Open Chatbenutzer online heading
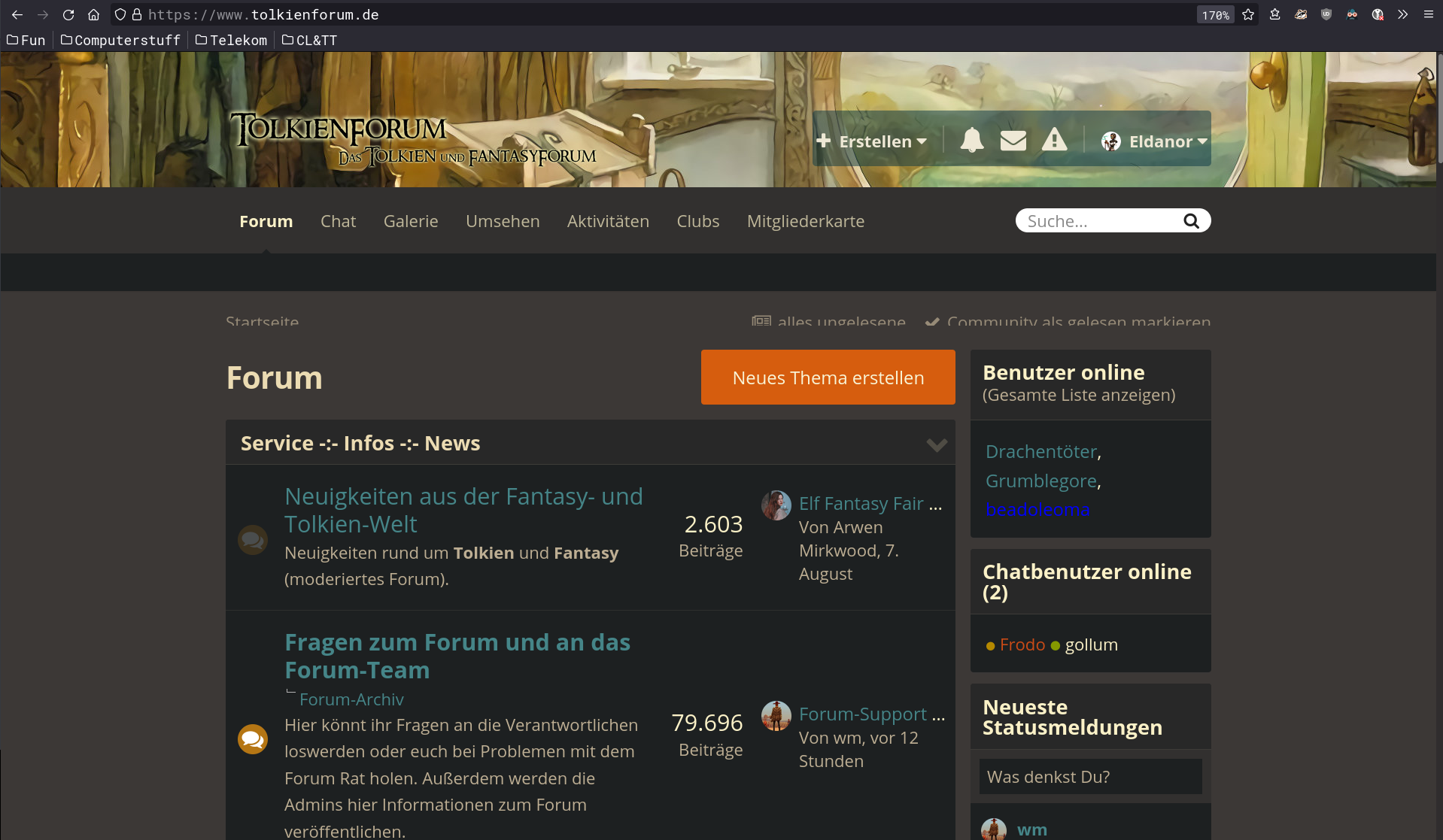The image size is (1443, 840). pyautogui.click(x=1087, y=581)
